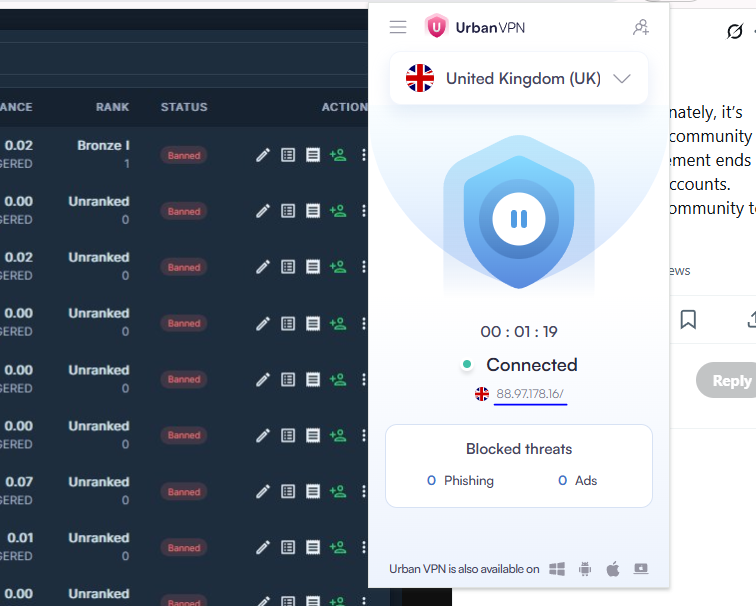Open the table view icon in 0.01 row
Image resolution: width=756 pixels, height=606 pixels.
coord(288,547)
